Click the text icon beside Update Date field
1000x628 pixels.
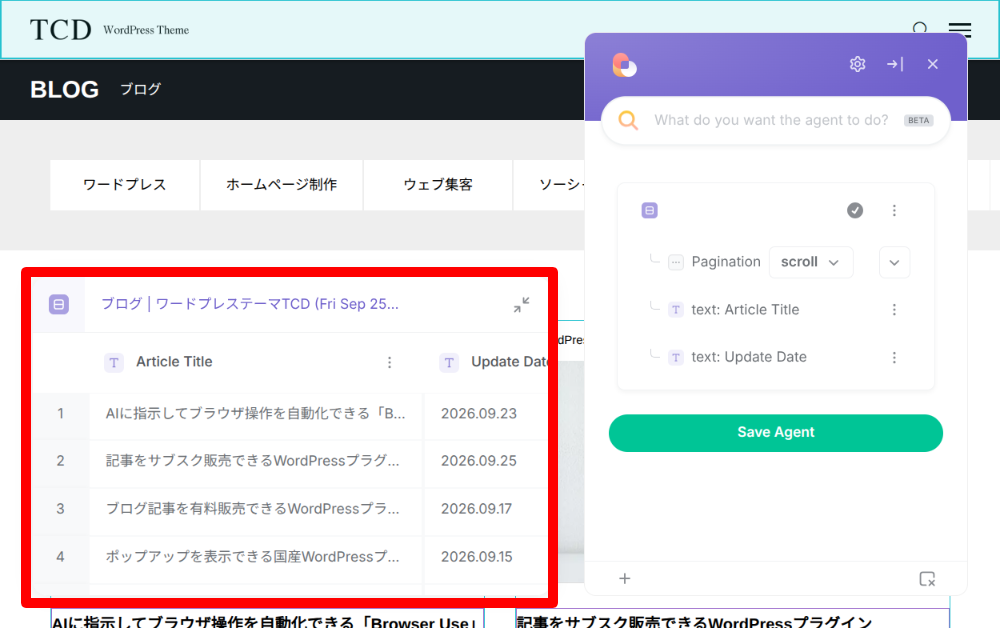click(676, 358)
